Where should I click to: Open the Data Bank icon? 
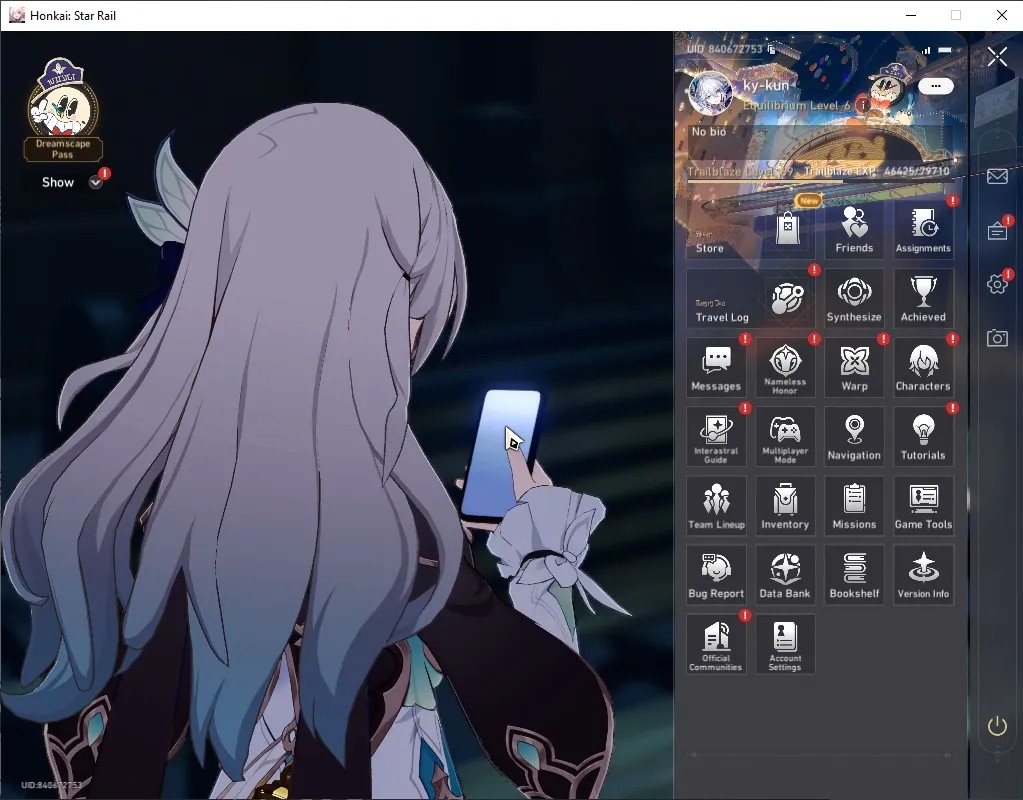click(x=785, y=575)
